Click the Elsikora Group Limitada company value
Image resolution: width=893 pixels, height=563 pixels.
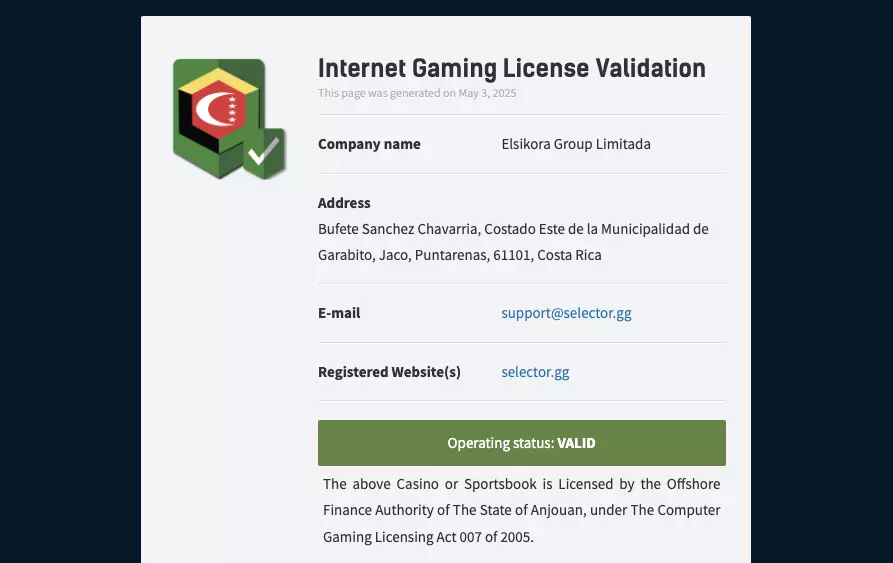click(576, 144)
